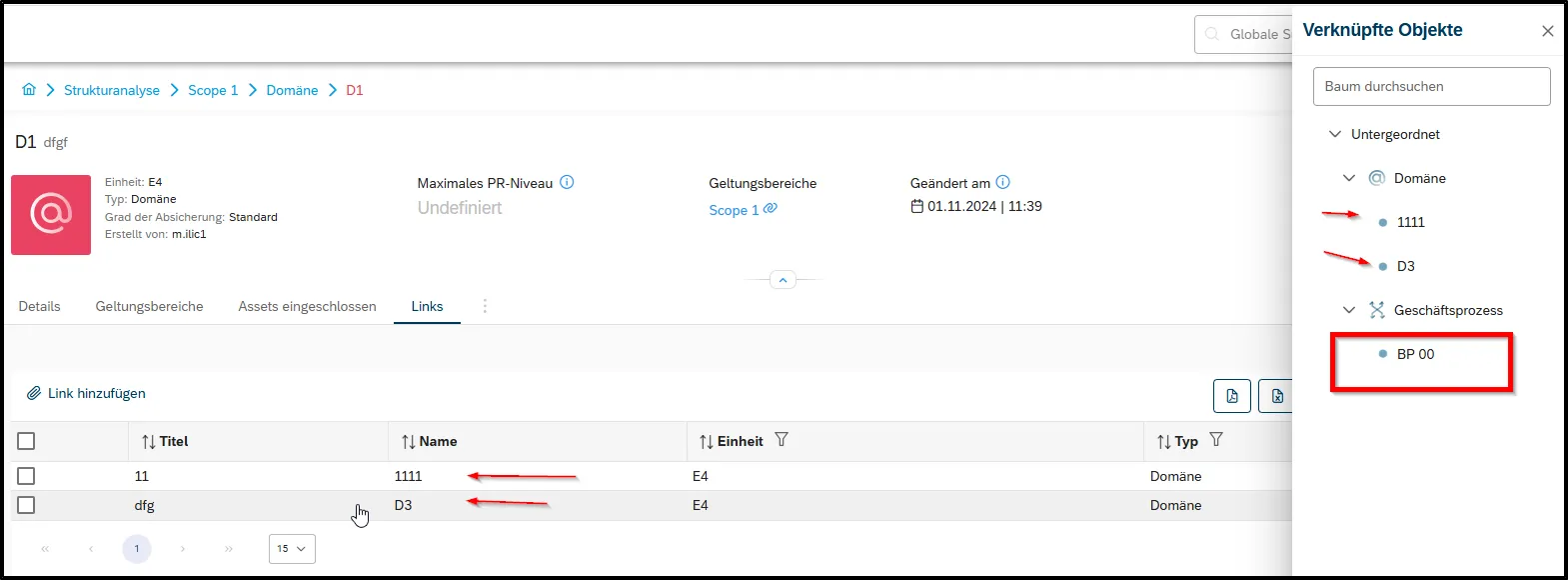This screenshot has height=580, width=1568.
Task: Open the page size dropdown showing 15
Action: click(292, 549)
